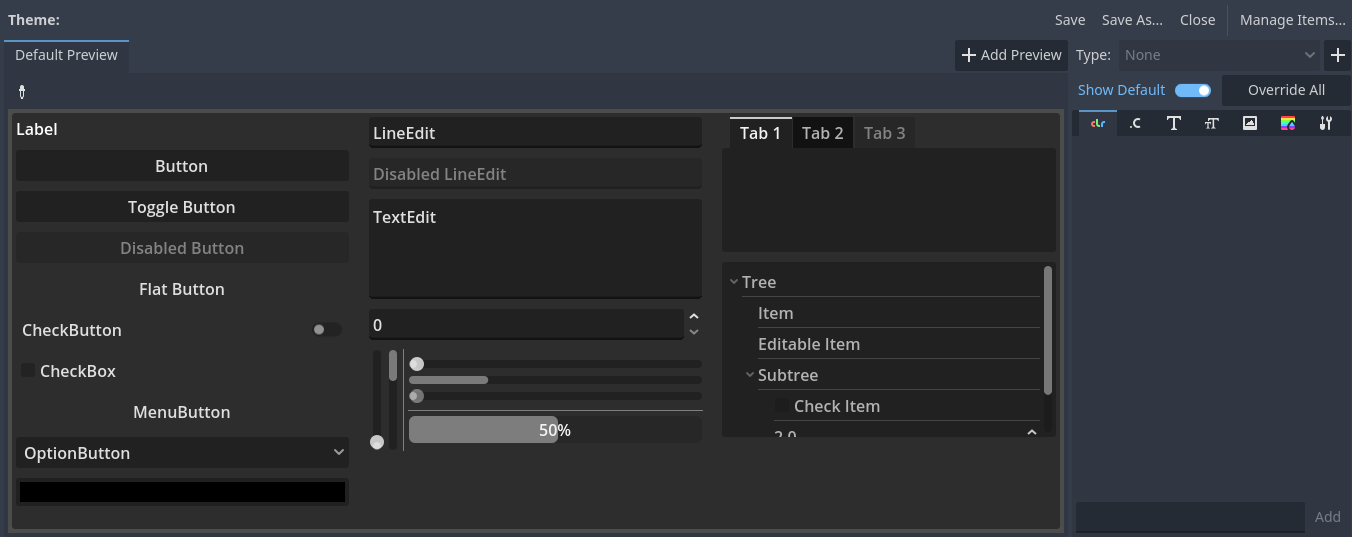Click into the LineEdit text field
The width and height of the screenshot is (1352, 537).
[535, 133]
